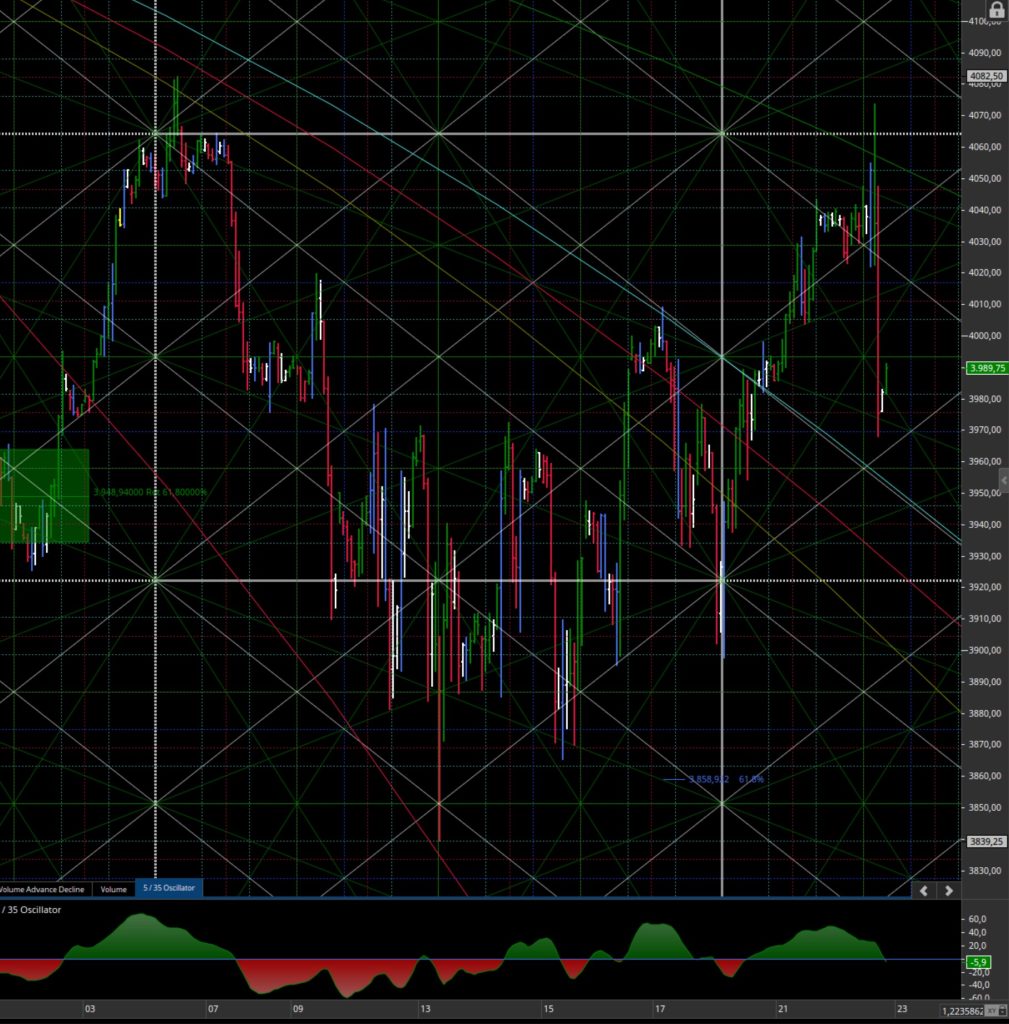This screenshot has height=1024, width=1009.
Task: Click the left arrow chart navigation button
Action: point(924,890)
